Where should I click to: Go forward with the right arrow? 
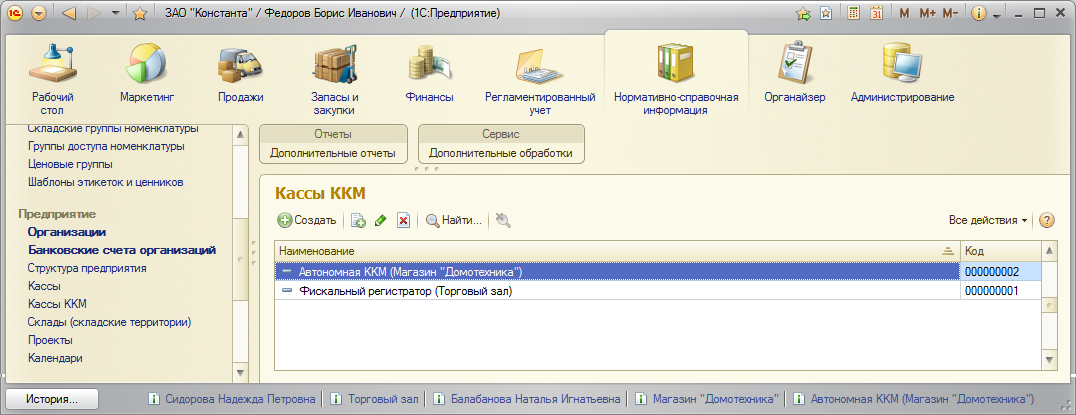(95, 13)
